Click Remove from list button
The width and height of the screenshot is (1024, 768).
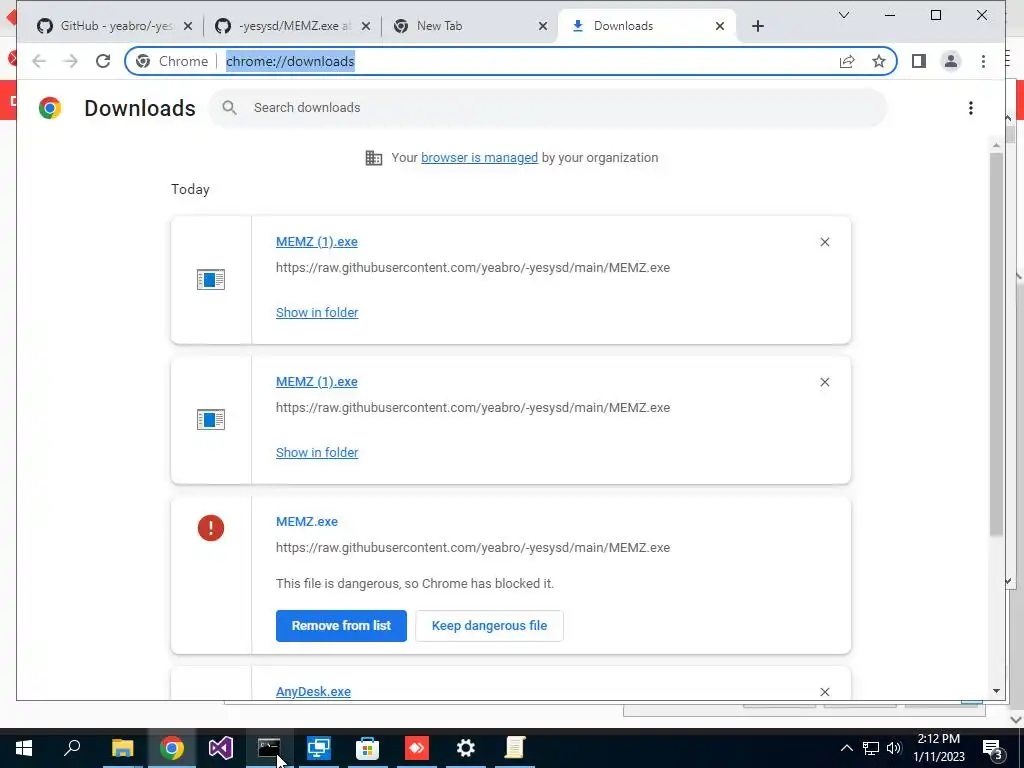pyautogui.click(x=341, y=626)
